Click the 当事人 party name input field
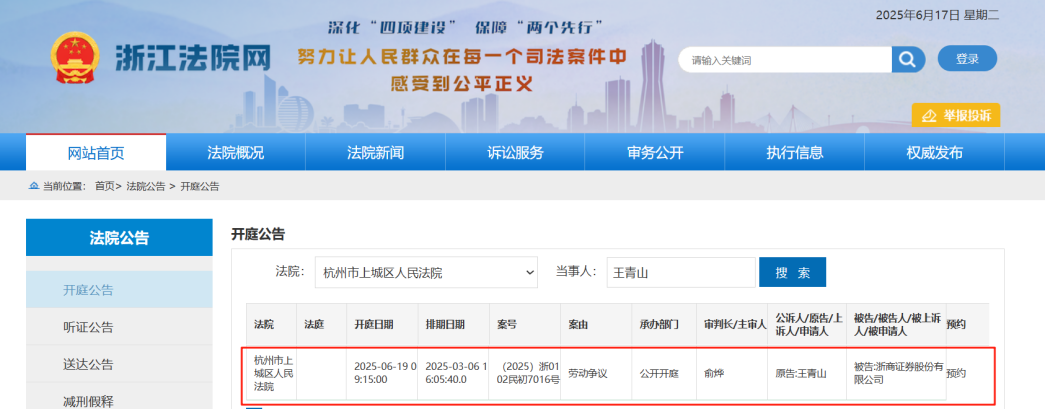 click(x=680, y=272)
